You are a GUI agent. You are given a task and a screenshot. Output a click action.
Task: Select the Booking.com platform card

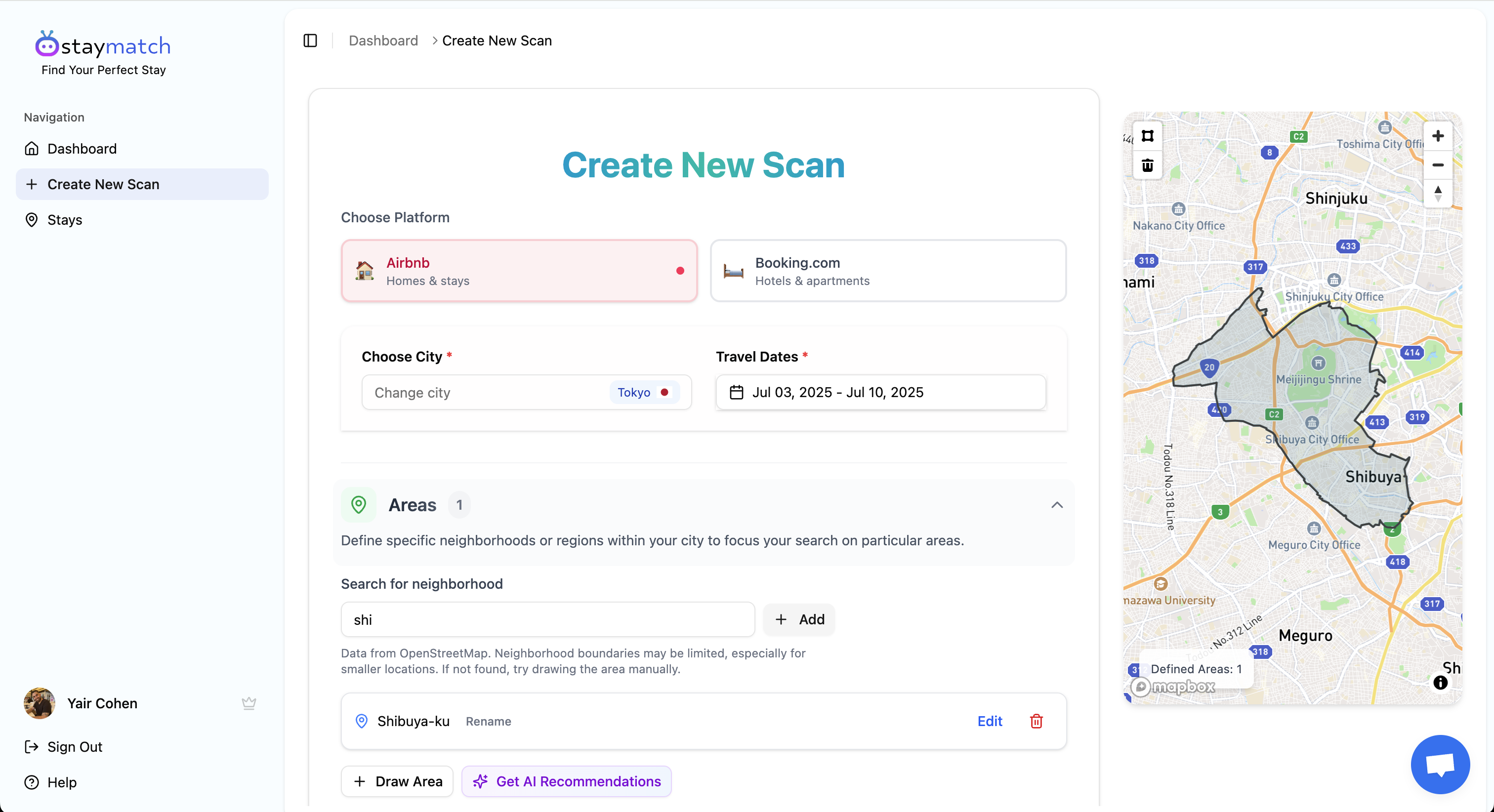[x=888, y=271]
